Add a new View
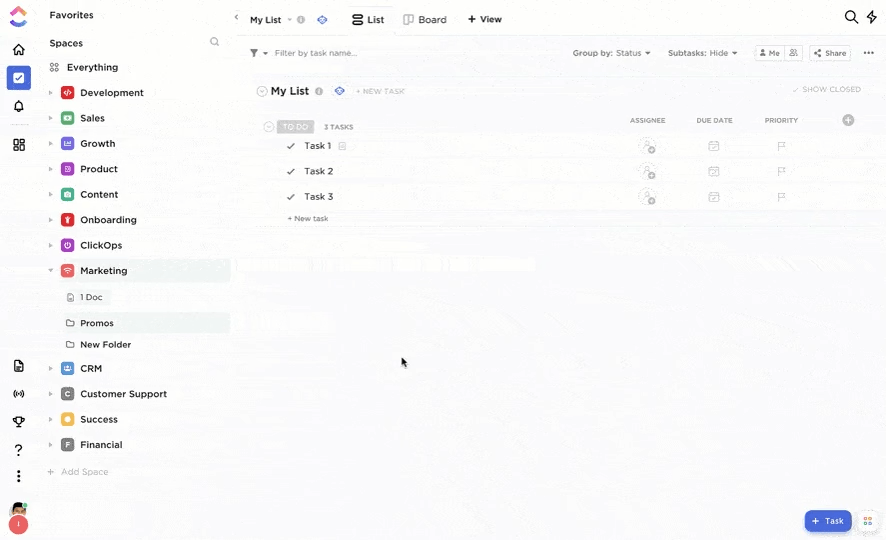886x540 pixels. [484, 20]
